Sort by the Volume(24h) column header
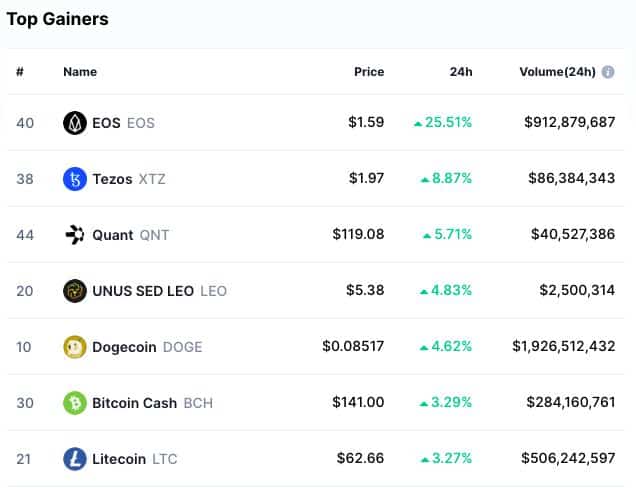 pos(558,72)
